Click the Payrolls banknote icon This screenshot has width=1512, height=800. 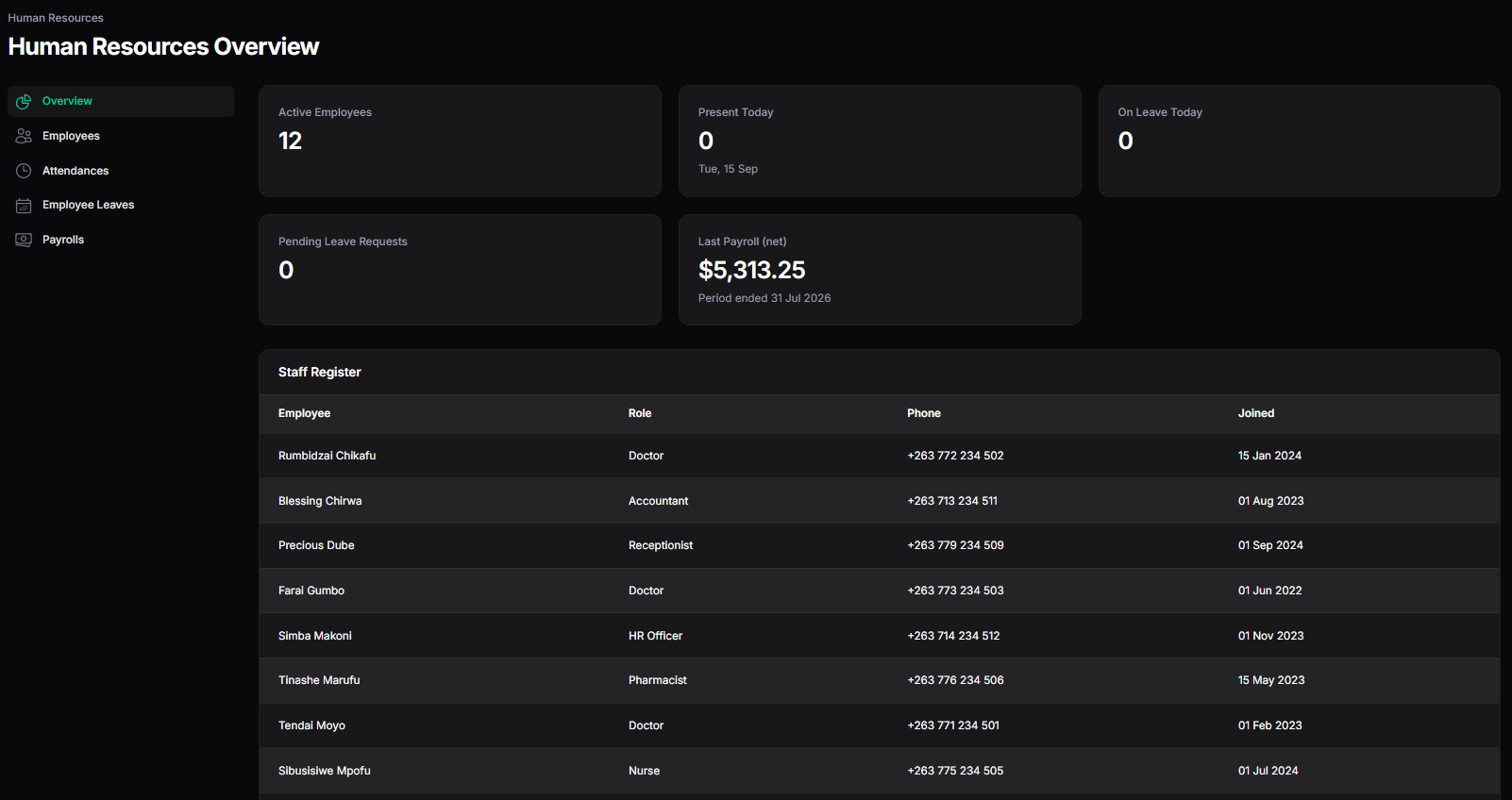tap(24, 240)
